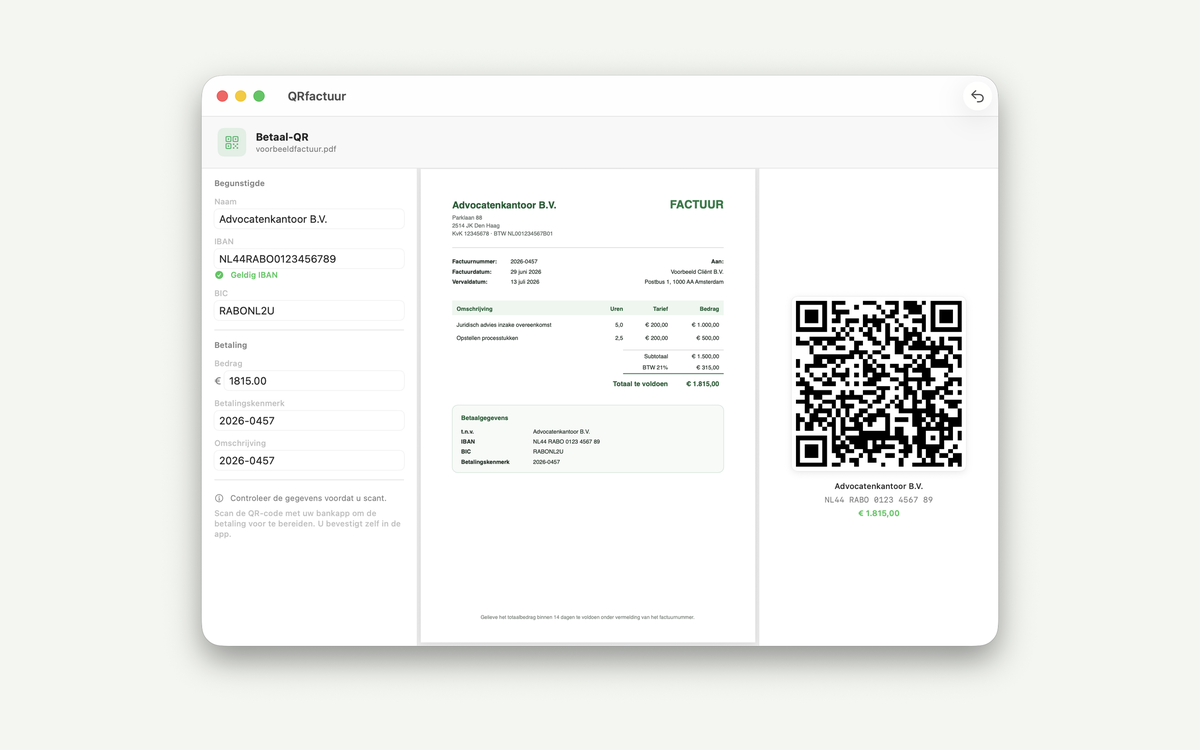
Task: Click Subtotaal amount € 1.500,00
Action: click(705, 356)
